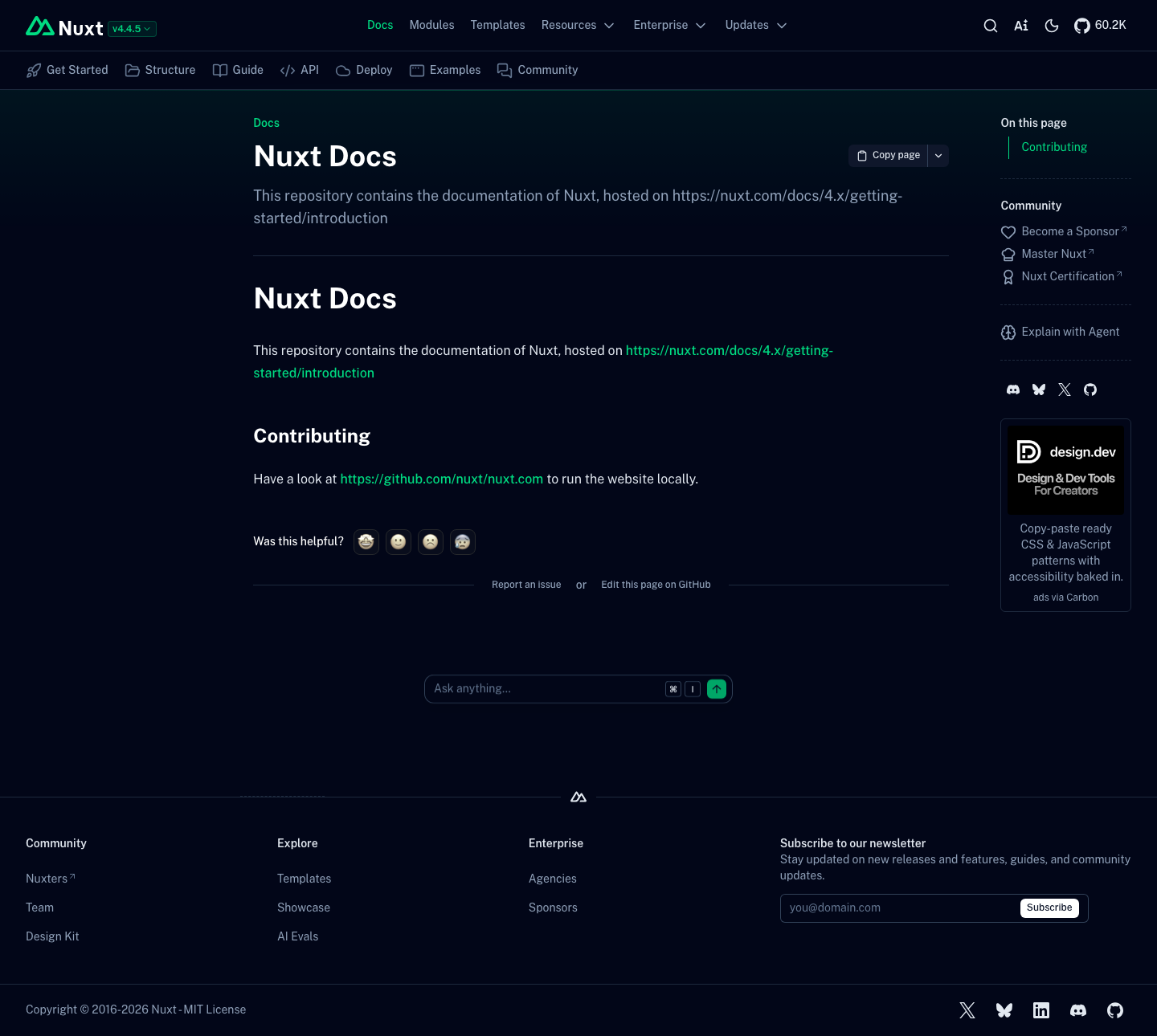Open the github.com/nuxt/nuxt.com link
The height and width of the screenshot is (1036, 1157).
441,479
